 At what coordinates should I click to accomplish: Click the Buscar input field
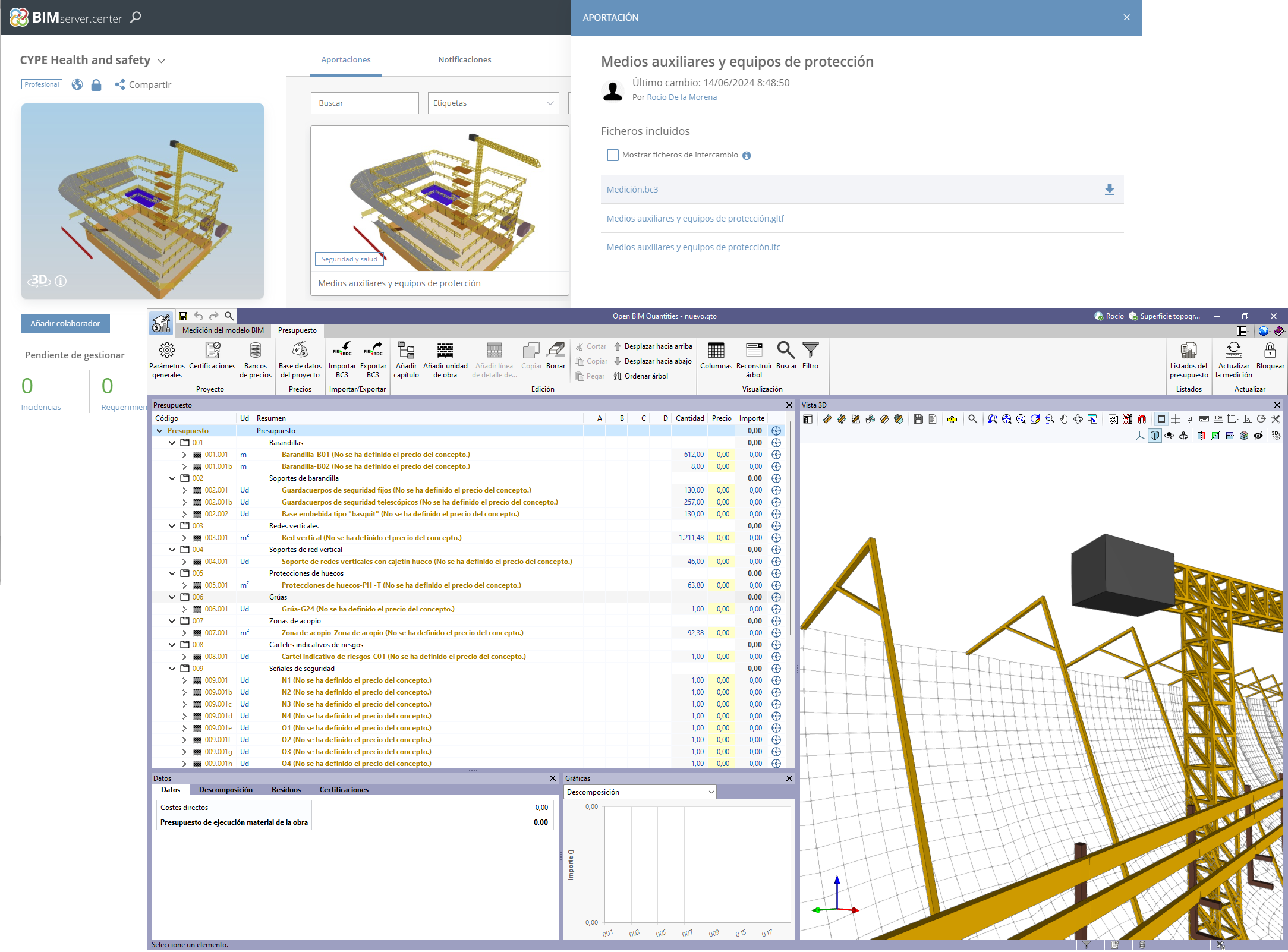[x=364, y=103]
